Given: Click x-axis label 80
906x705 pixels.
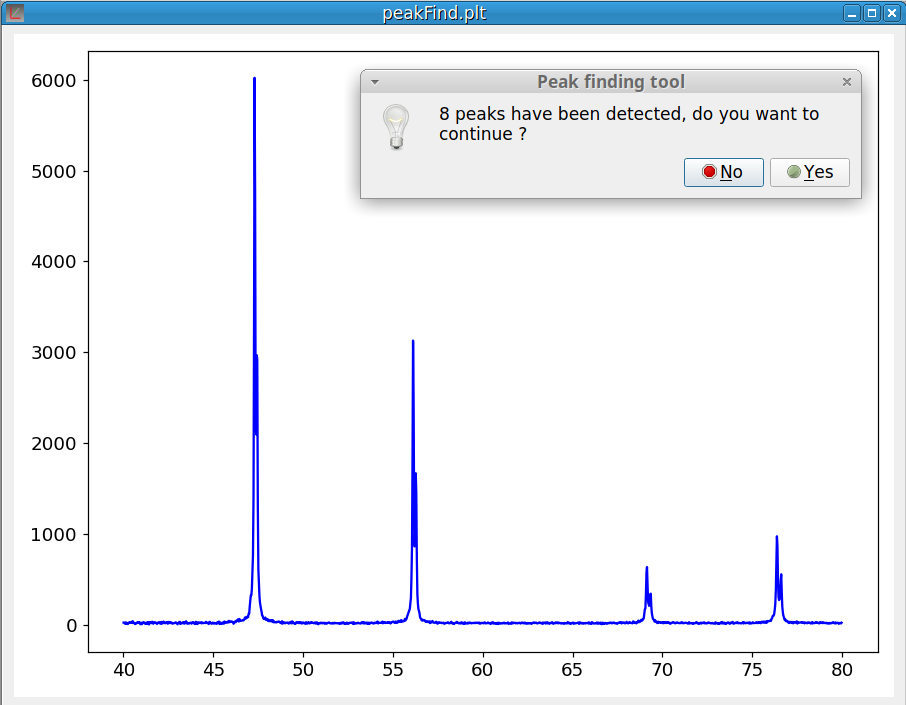Looking at the screenshot, I should click(842, 670).
